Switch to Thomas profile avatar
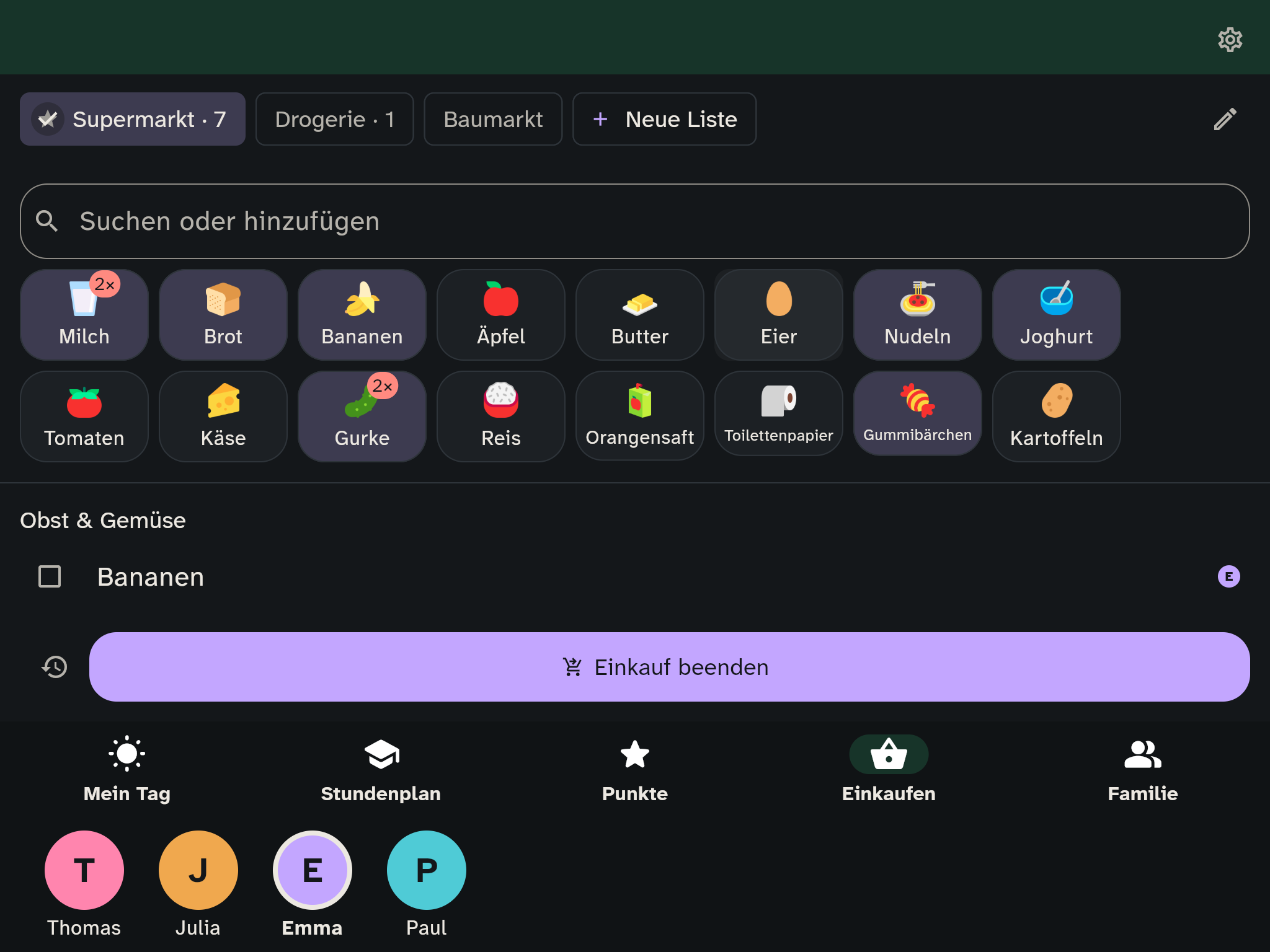The width and height of the screenshot is (1270, 952). [84, 870]
